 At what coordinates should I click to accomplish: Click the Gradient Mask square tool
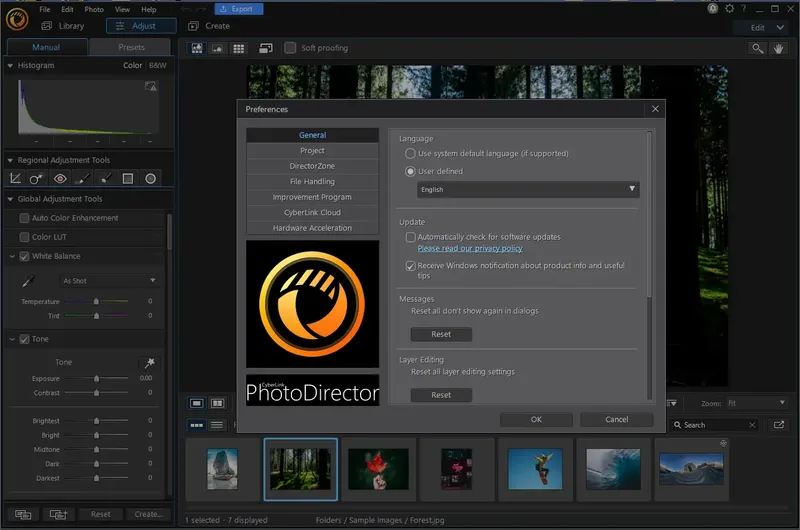[x=128, y=179]
